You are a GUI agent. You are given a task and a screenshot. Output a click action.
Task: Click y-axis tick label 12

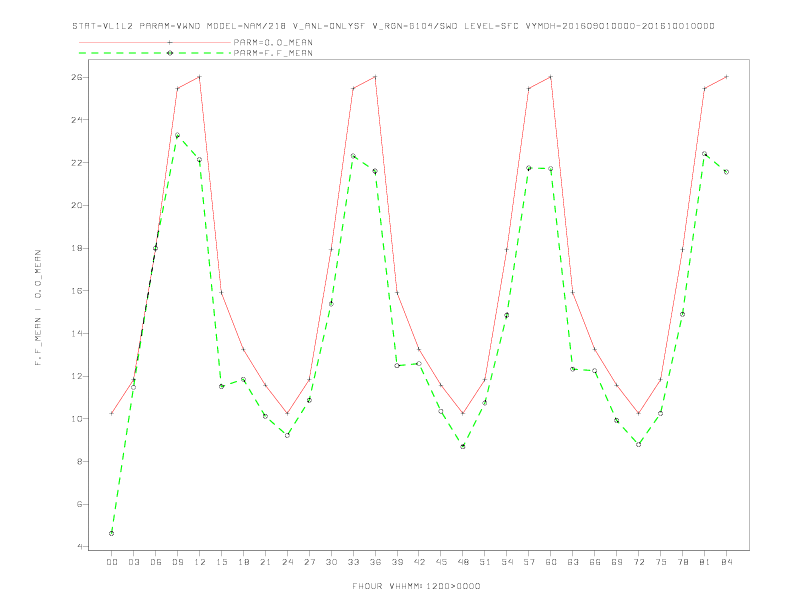(x=77, y=376)
